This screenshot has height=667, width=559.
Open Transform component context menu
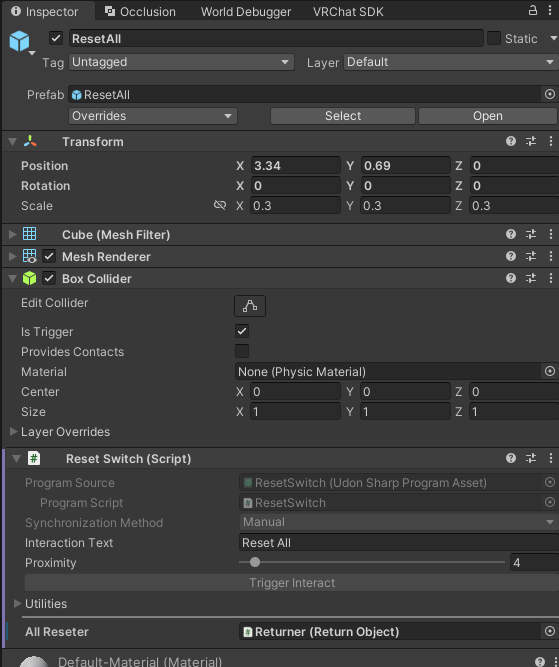click(x=550, y=141)
